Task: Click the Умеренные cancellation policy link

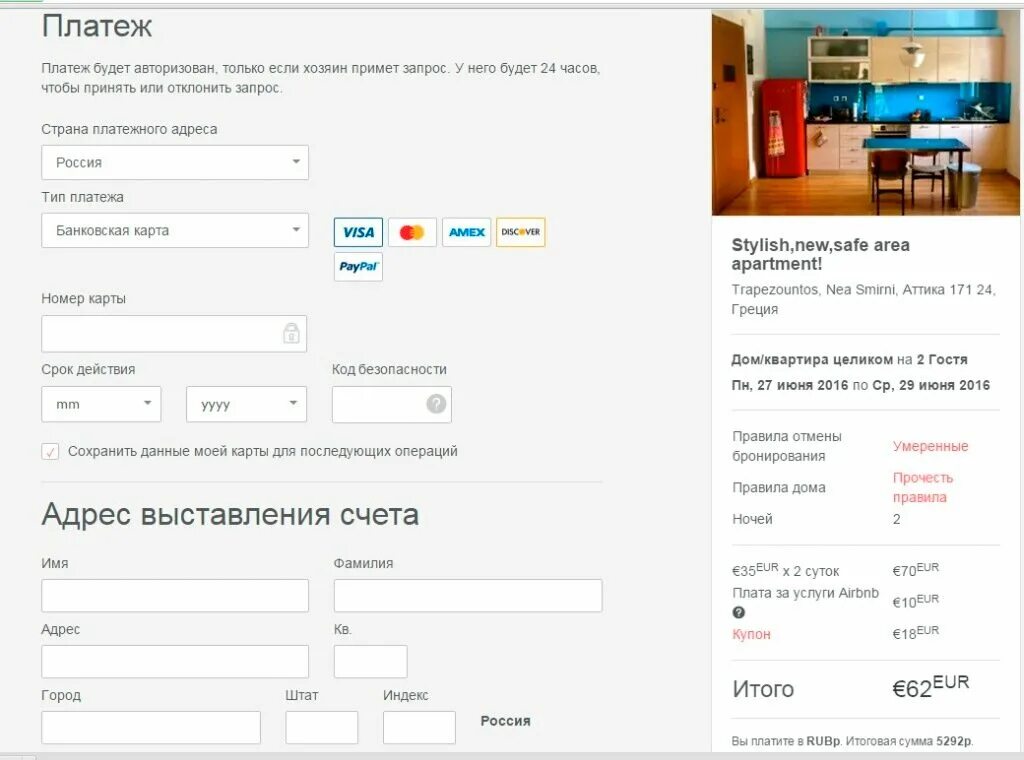Action: pos(931,446)
